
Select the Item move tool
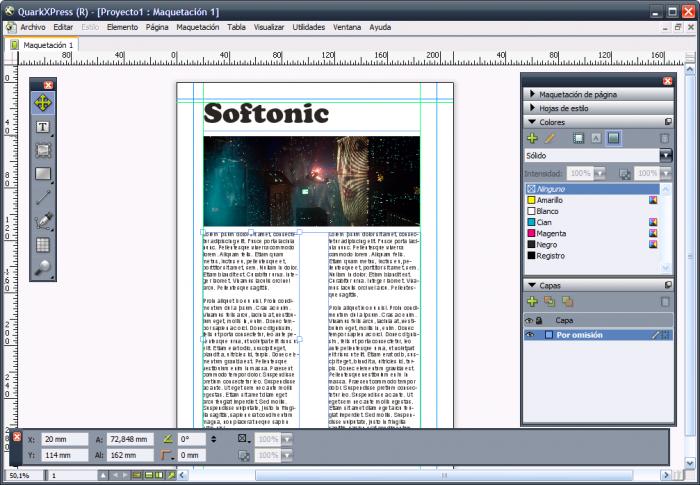pos(44,103)
